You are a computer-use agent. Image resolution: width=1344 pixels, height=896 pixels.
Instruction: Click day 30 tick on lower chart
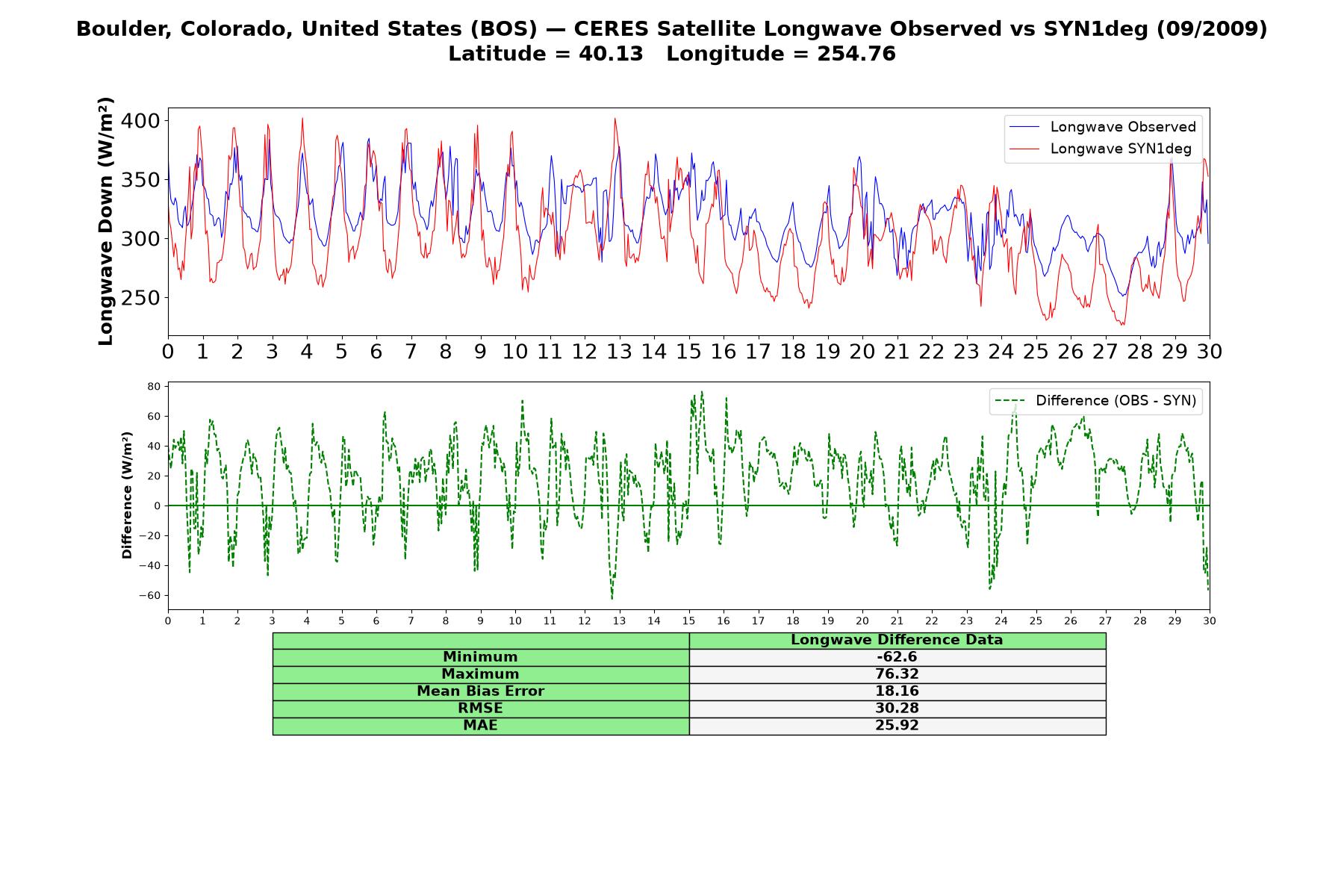point(1209,620)
